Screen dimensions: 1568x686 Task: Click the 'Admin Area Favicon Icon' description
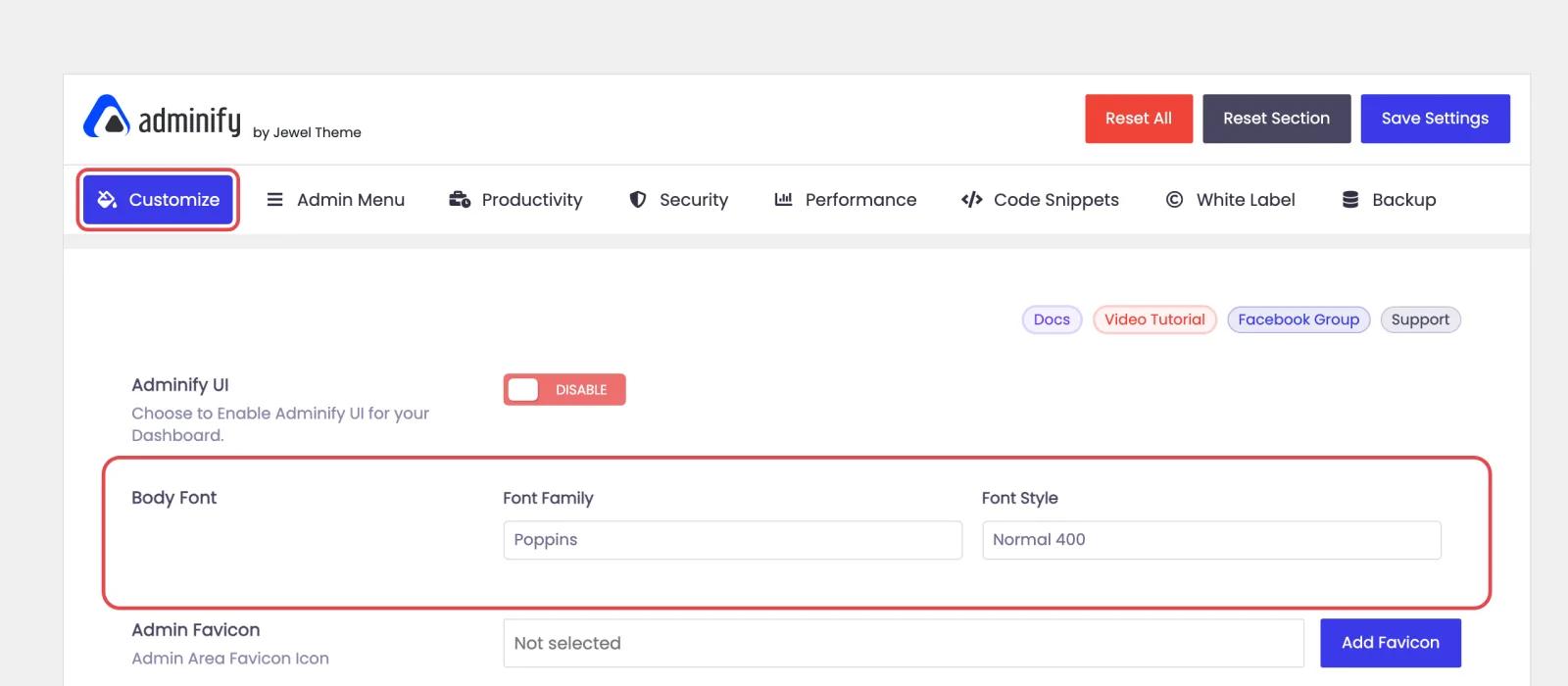(x=230, y=659)
